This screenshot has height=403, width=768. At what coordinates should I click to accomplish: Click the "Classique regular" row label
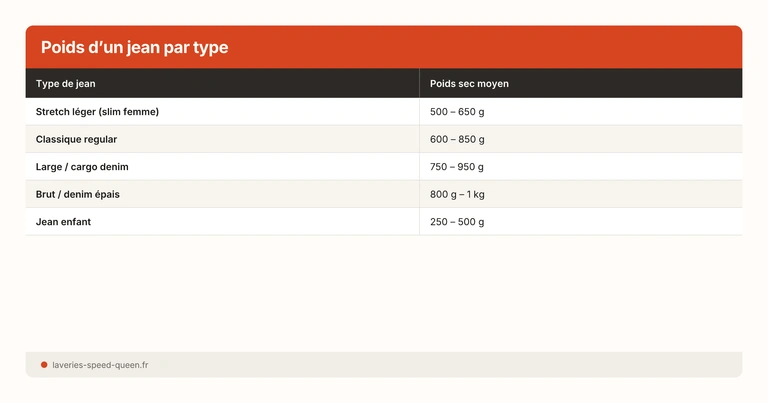pos(76,139)
